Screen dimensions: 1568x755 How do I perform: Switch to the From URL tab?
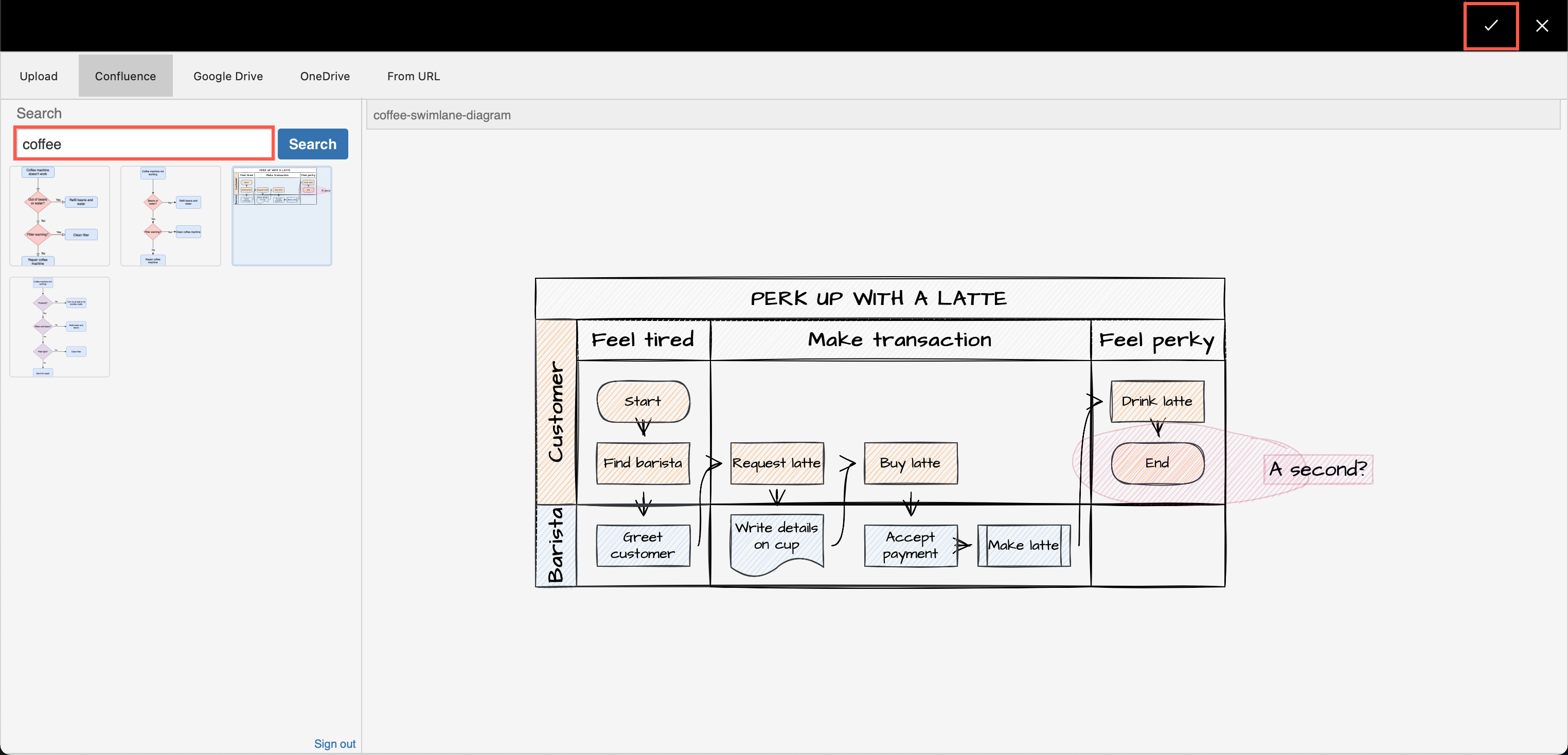[413, 76]
